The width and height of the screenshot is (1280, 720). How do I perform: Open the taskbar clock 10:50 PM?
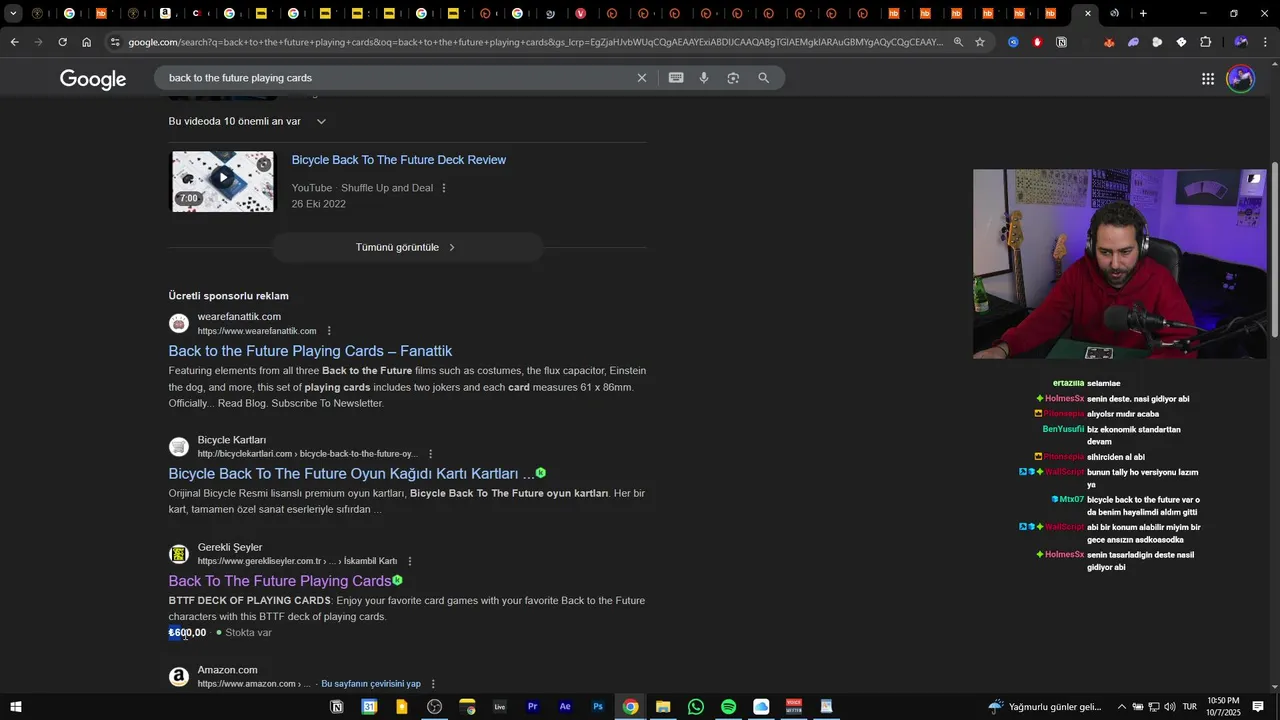click(x=1224, y=707)
